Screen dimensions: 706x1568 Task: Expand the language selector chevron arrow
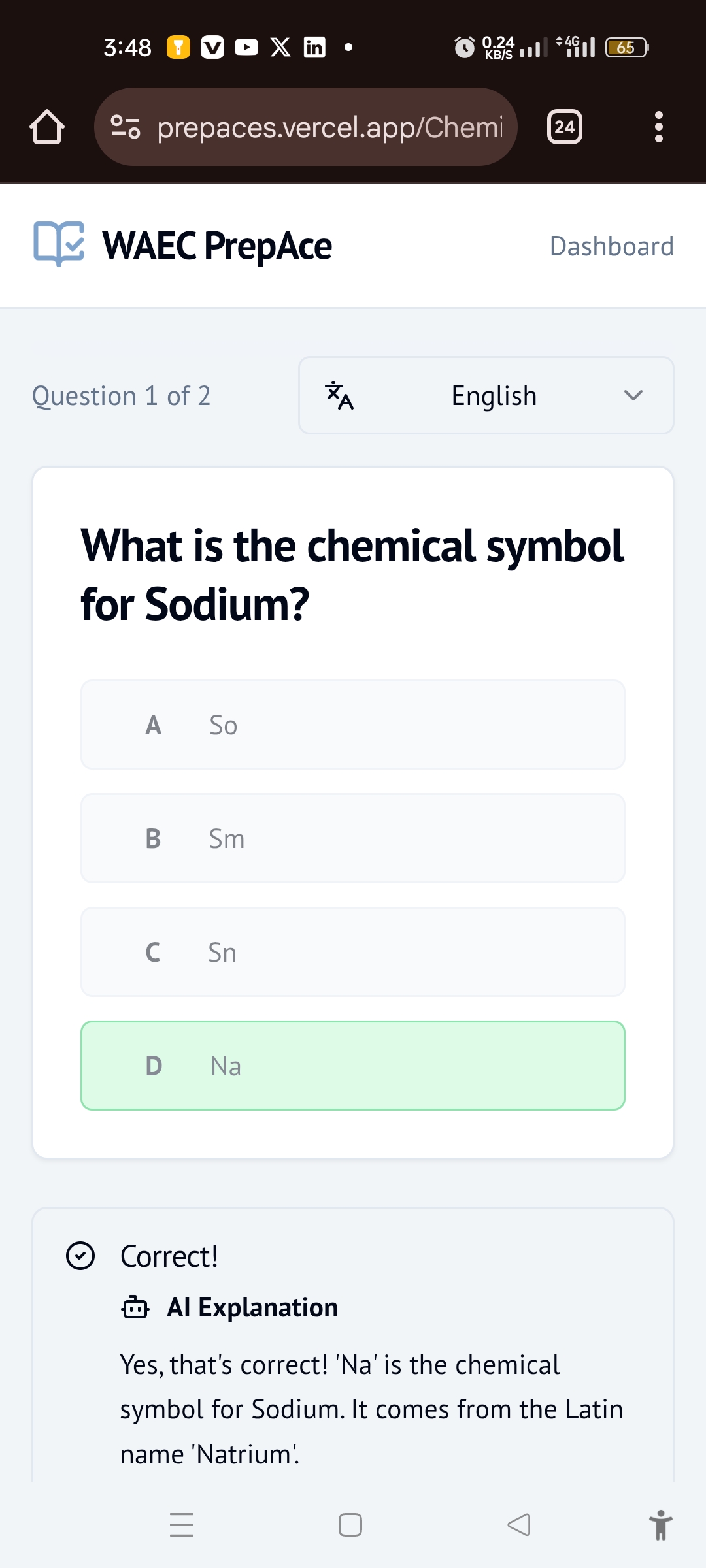pos(633,395)
